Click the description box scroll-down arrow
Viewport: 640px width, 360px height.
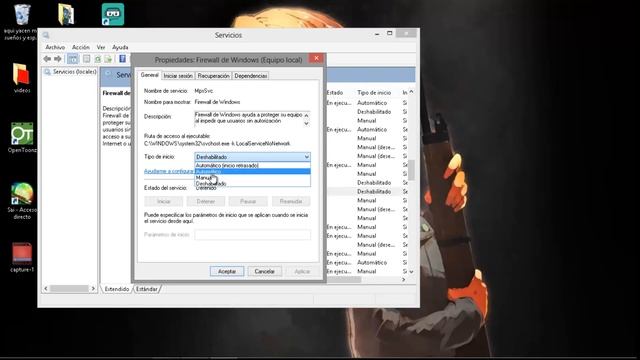point(307,123)
